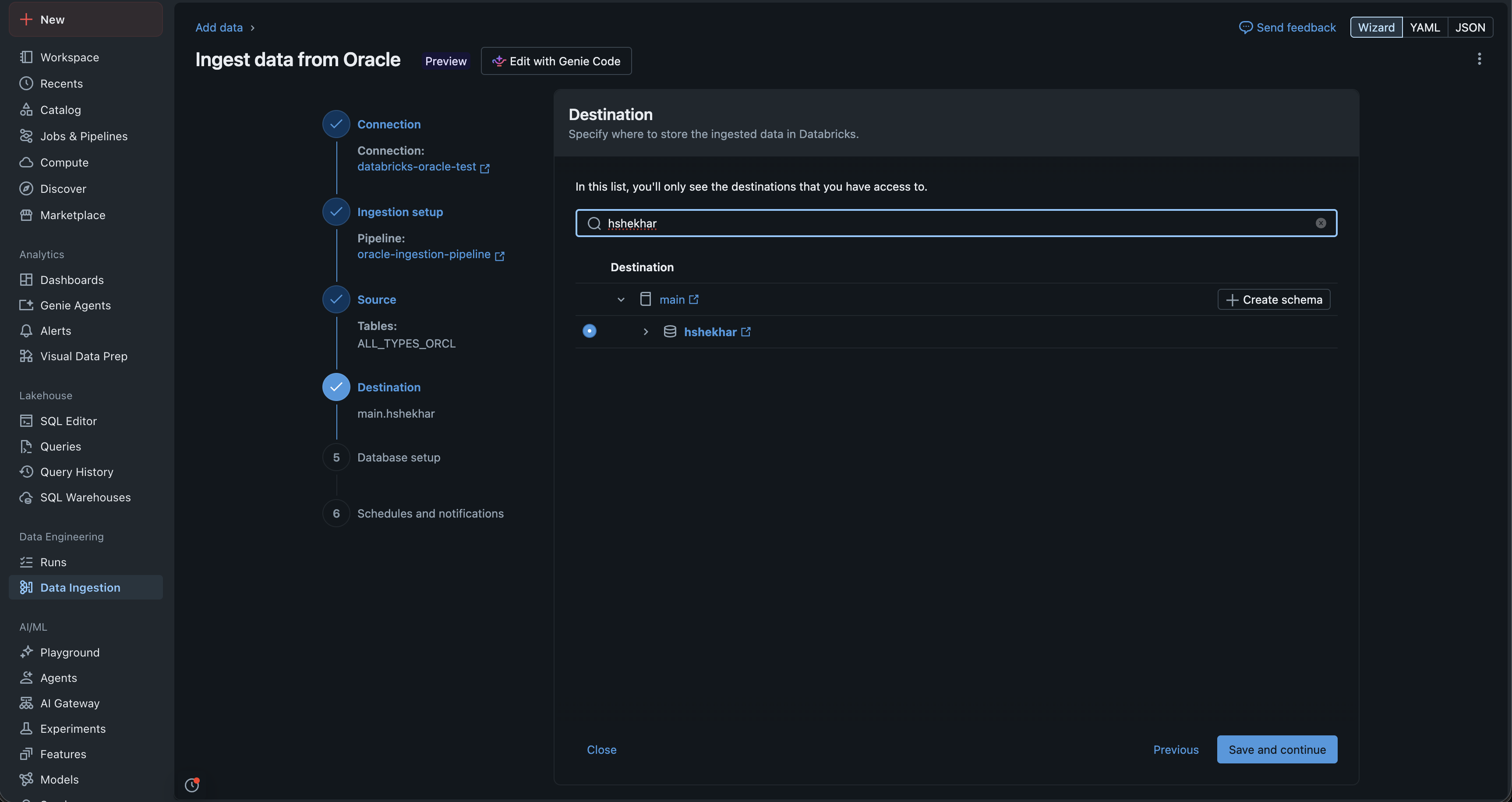Viewport: 1512px width, 802px height.
Task: Collapse the main catalog row
Action: 620,299
